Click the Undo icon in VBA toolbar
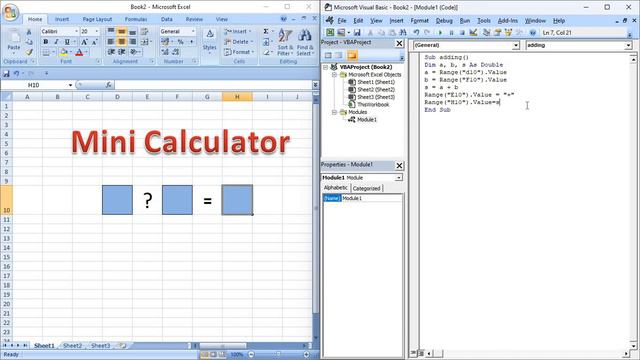640x360 pixels. click(416, 32)
